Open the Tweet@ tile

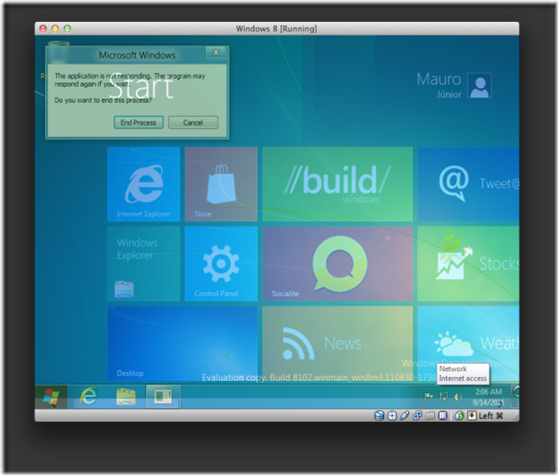pyautogui.click(x=468, y=184)
